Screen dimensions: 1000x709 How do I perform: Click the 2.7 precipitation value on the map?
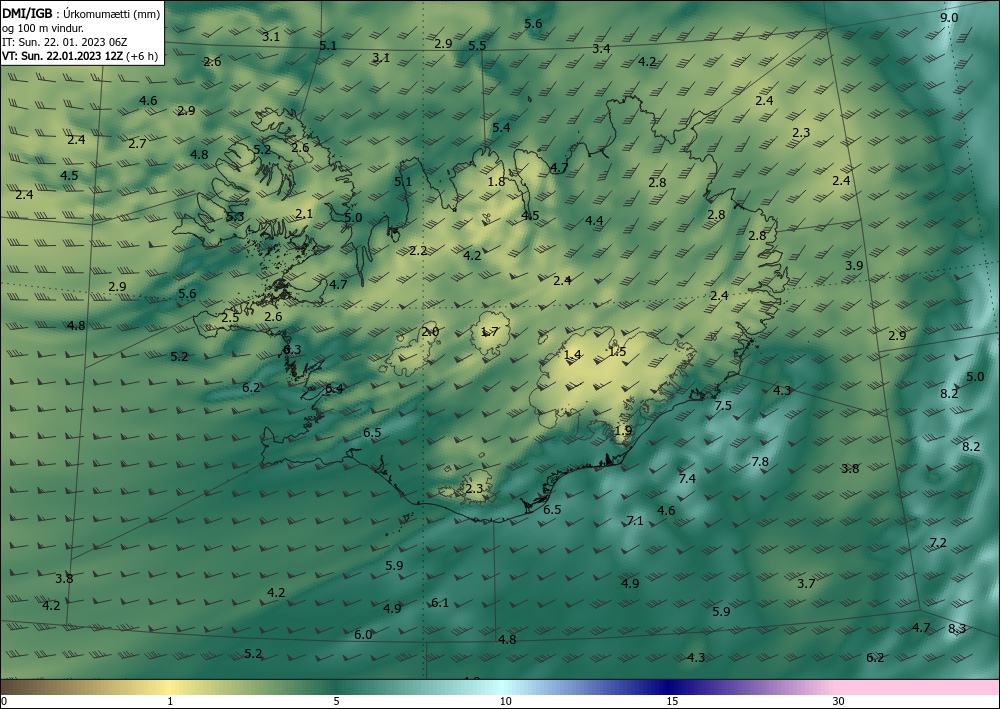[x=137, y=143]
